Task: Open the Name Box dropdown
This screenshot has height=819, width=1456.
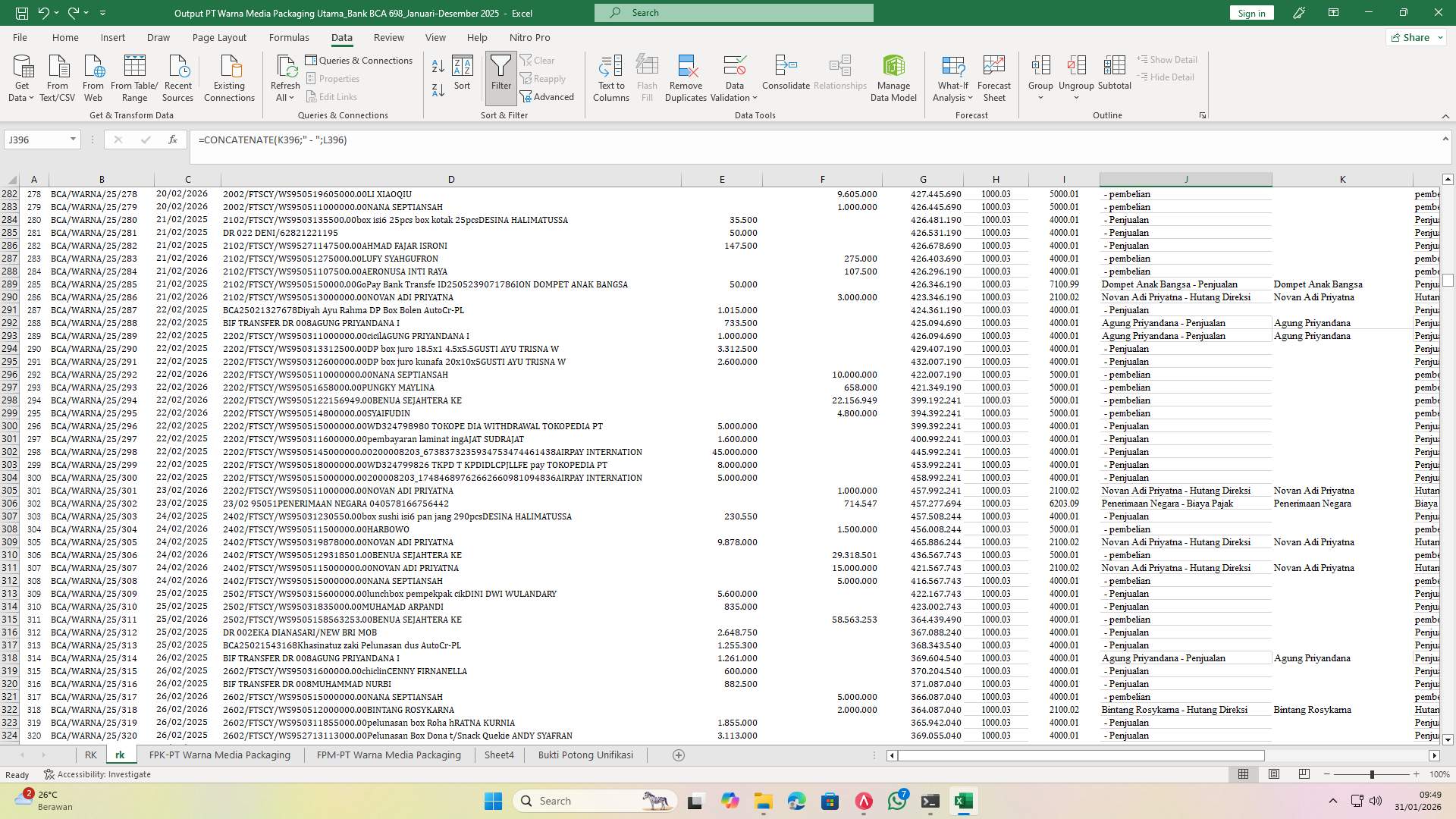Action: 73,140
